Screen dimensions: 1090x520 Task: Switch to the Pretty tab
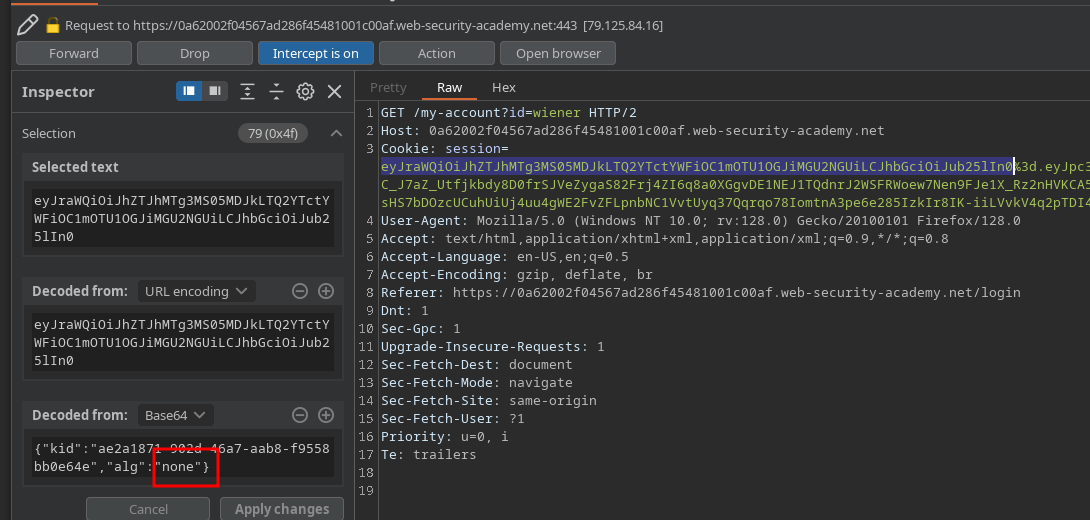pos(388,88)
